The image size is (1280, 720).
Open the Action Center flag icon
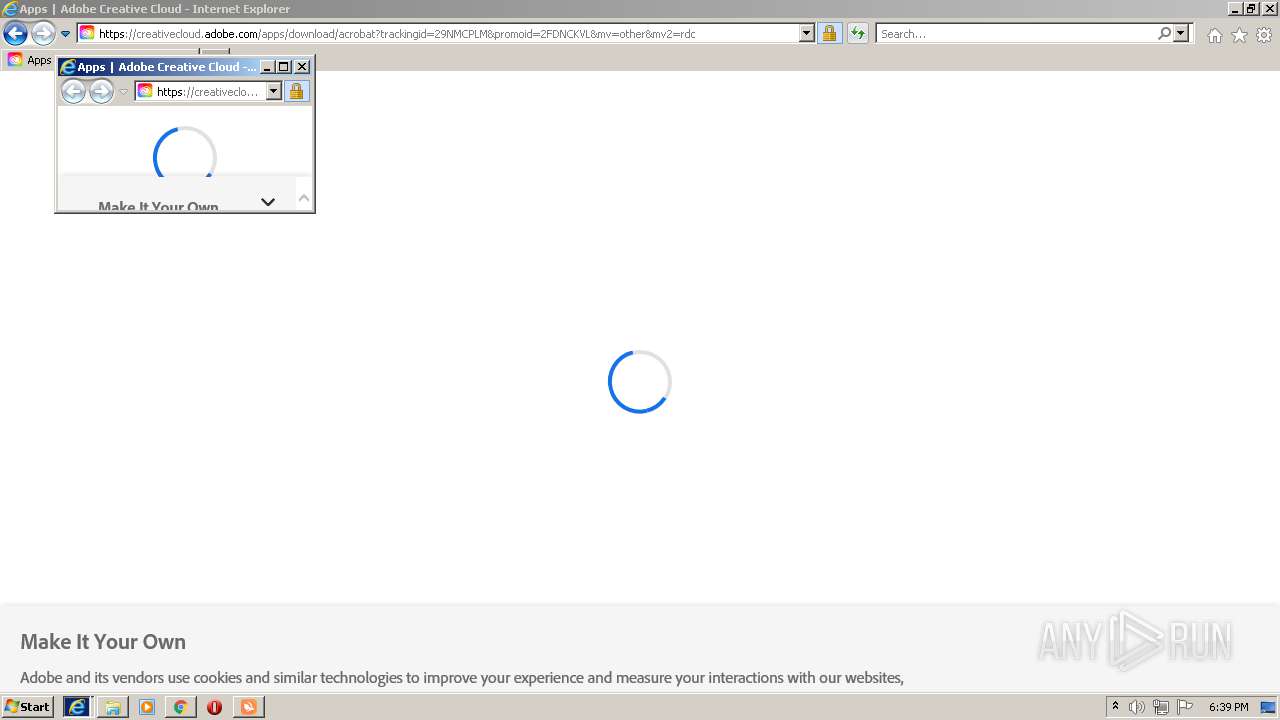[x=1185, y=707]
